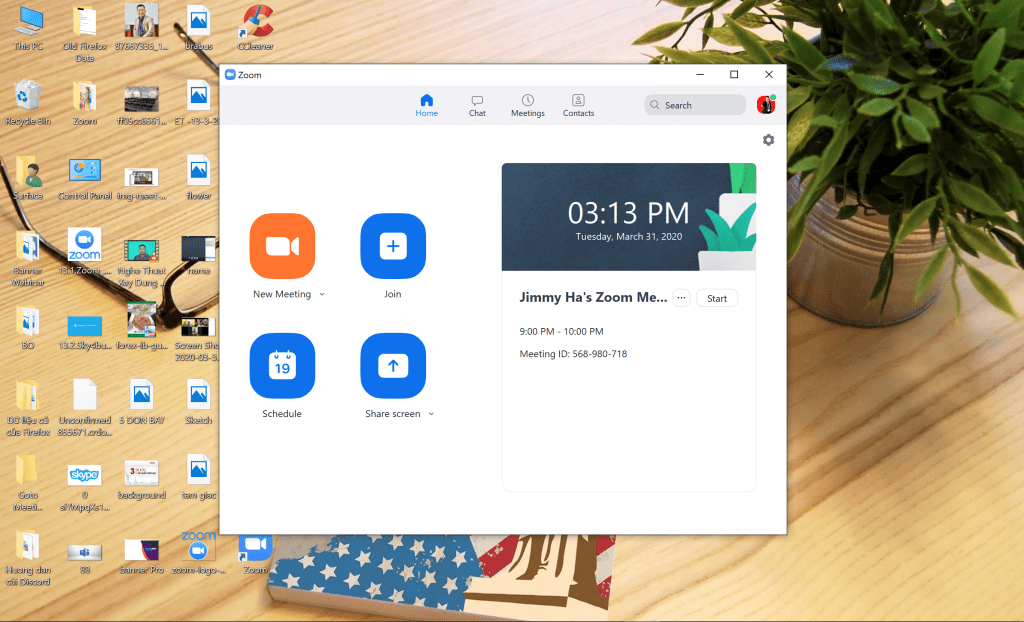
Task: Select the Skype desktop icon
Action: 84,474
